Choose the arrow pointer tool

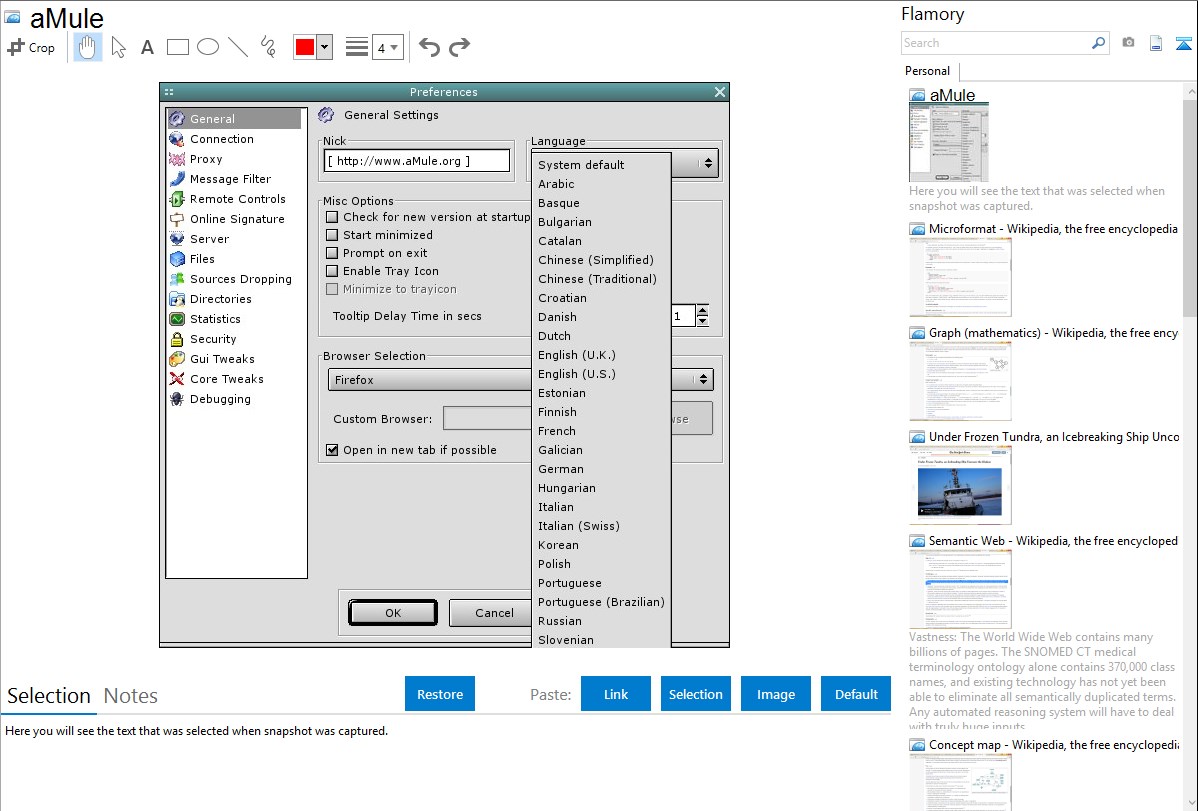tap(118, 47)
